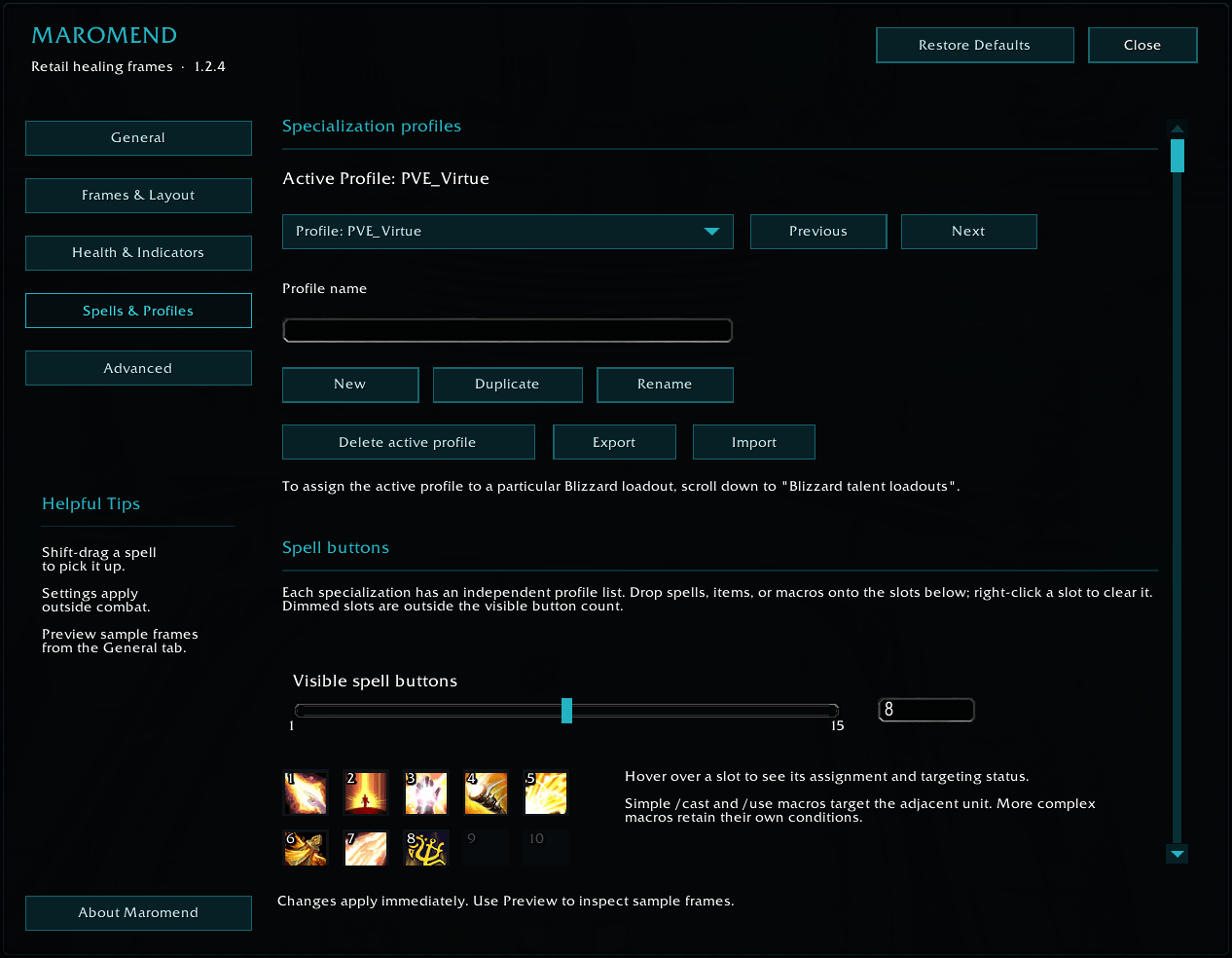Focus the Profile name text field

point(508,331)
